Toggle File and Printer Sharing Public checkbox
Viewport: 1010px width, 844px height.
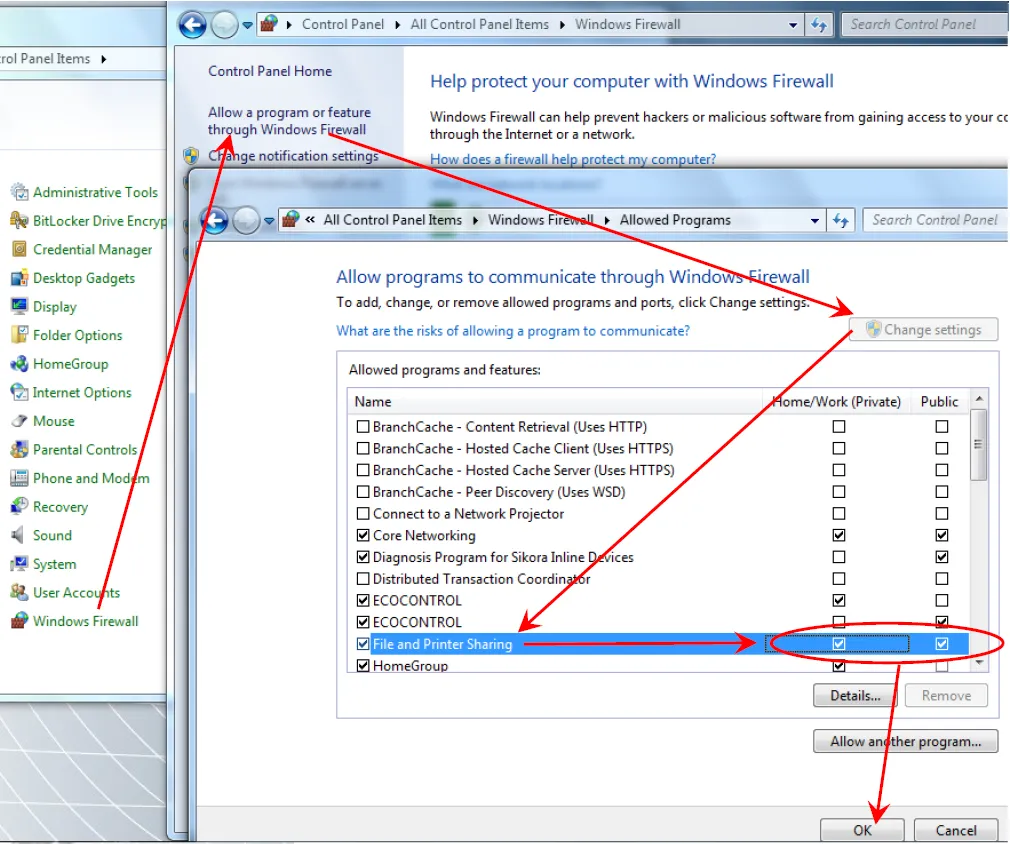[942, 644]
